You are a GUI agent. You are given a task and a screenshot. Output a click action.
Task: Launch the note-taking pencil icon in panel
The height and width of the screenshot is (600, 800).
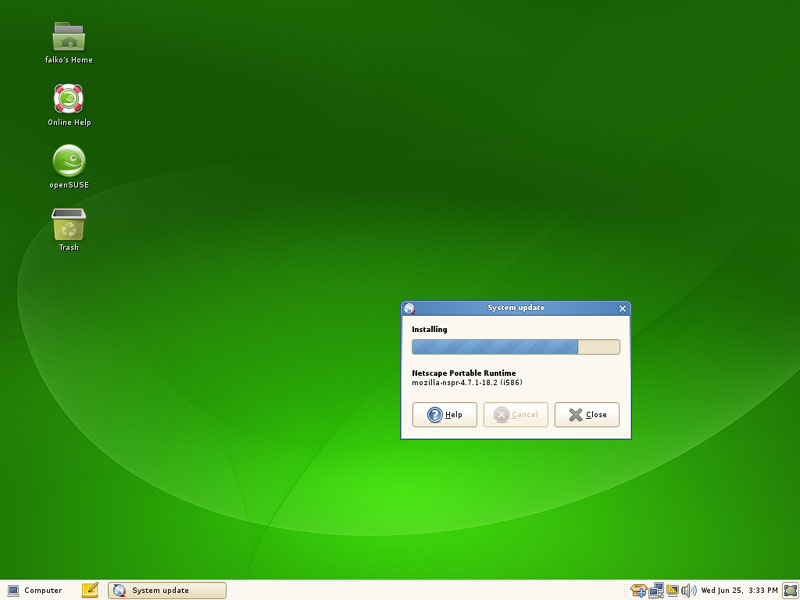click(x=90, y=590)
